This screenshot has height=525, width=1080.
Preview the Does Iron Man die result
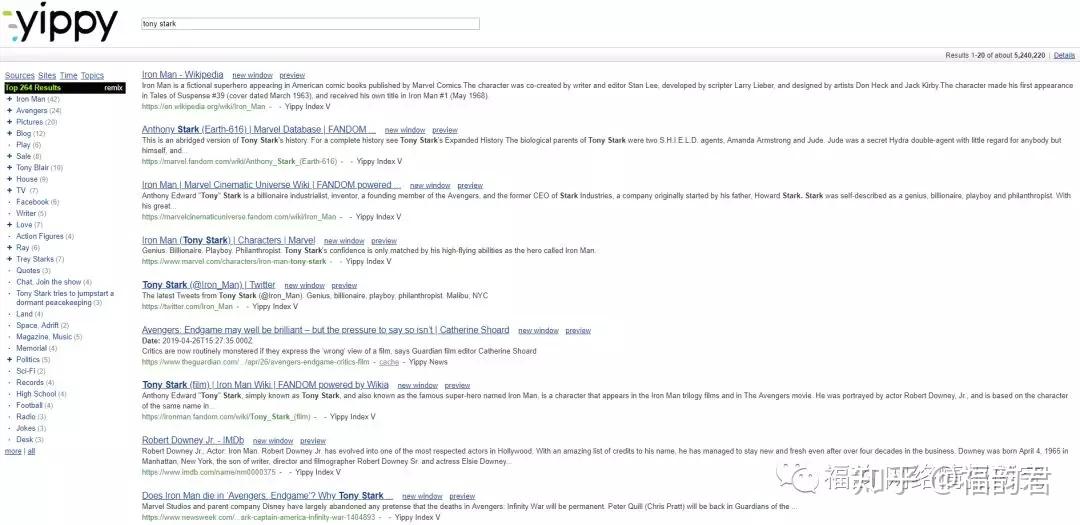[462, 496]
